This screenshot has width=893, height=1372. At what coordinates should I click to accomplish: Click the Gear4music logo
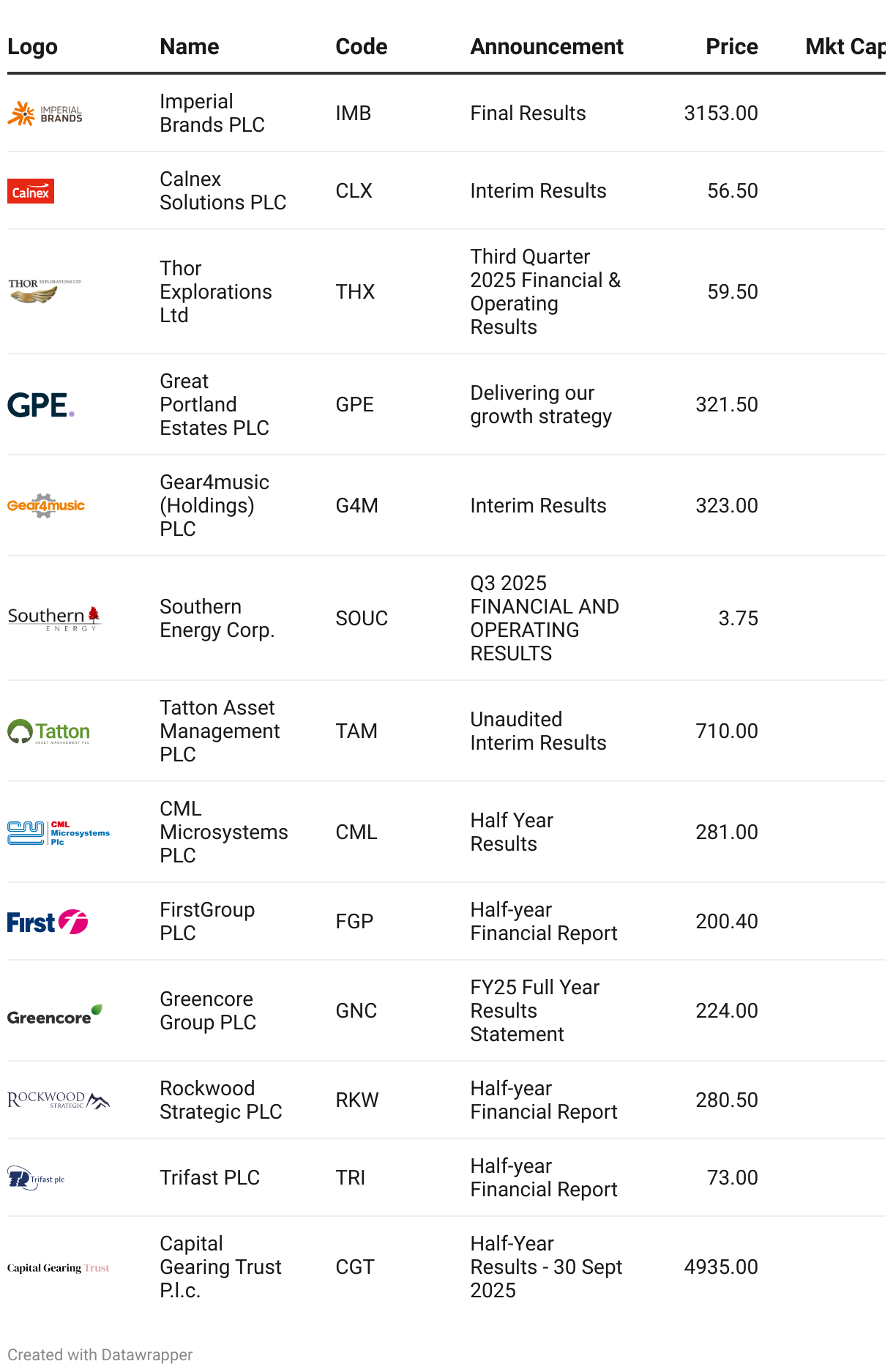pyautogui.click(x=46, y=505)
